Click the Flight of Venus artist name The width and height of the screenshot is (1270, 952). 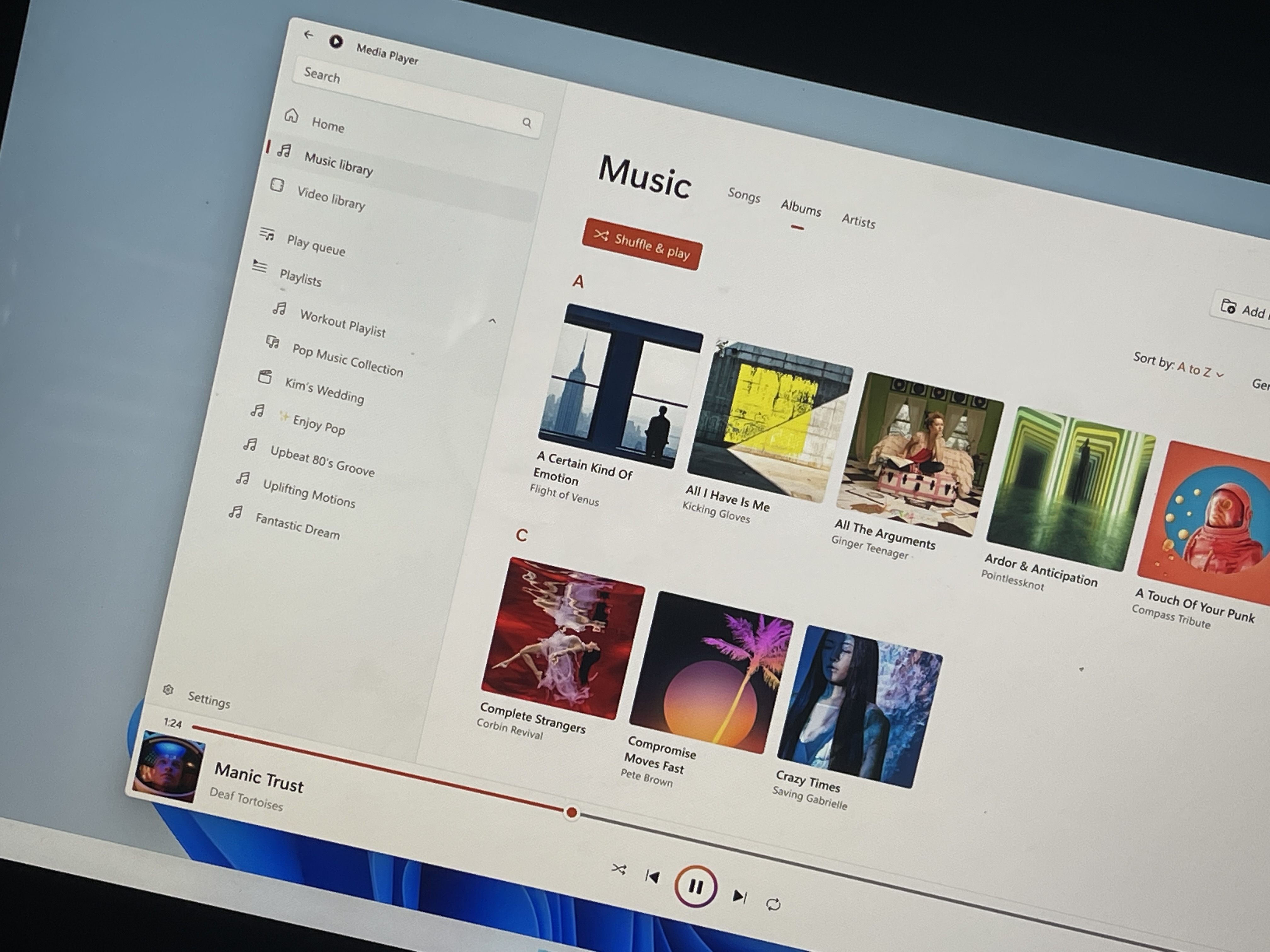564,495
